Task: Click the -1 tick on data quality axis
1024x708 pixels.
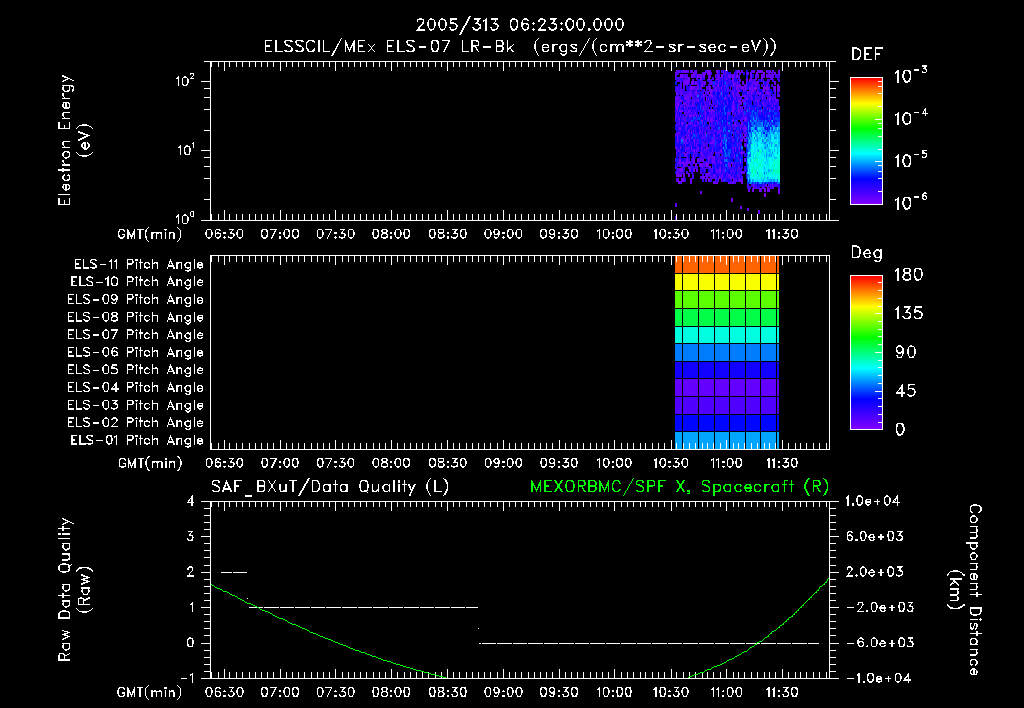Action: click(x=187, y=678)
